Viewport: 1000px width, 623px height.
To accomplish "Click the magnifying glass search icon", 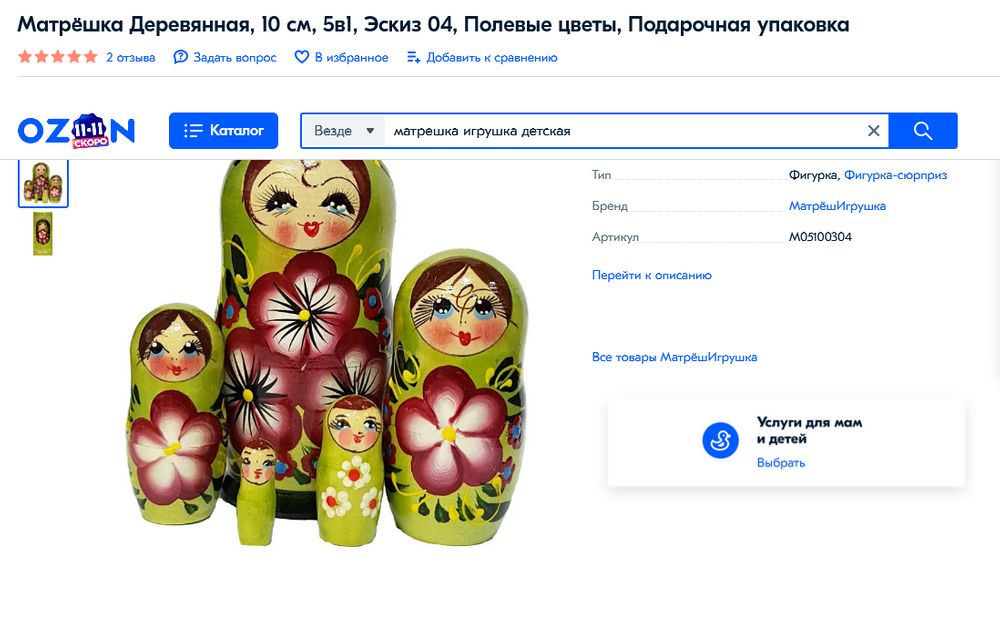I will tap(921, 130).
